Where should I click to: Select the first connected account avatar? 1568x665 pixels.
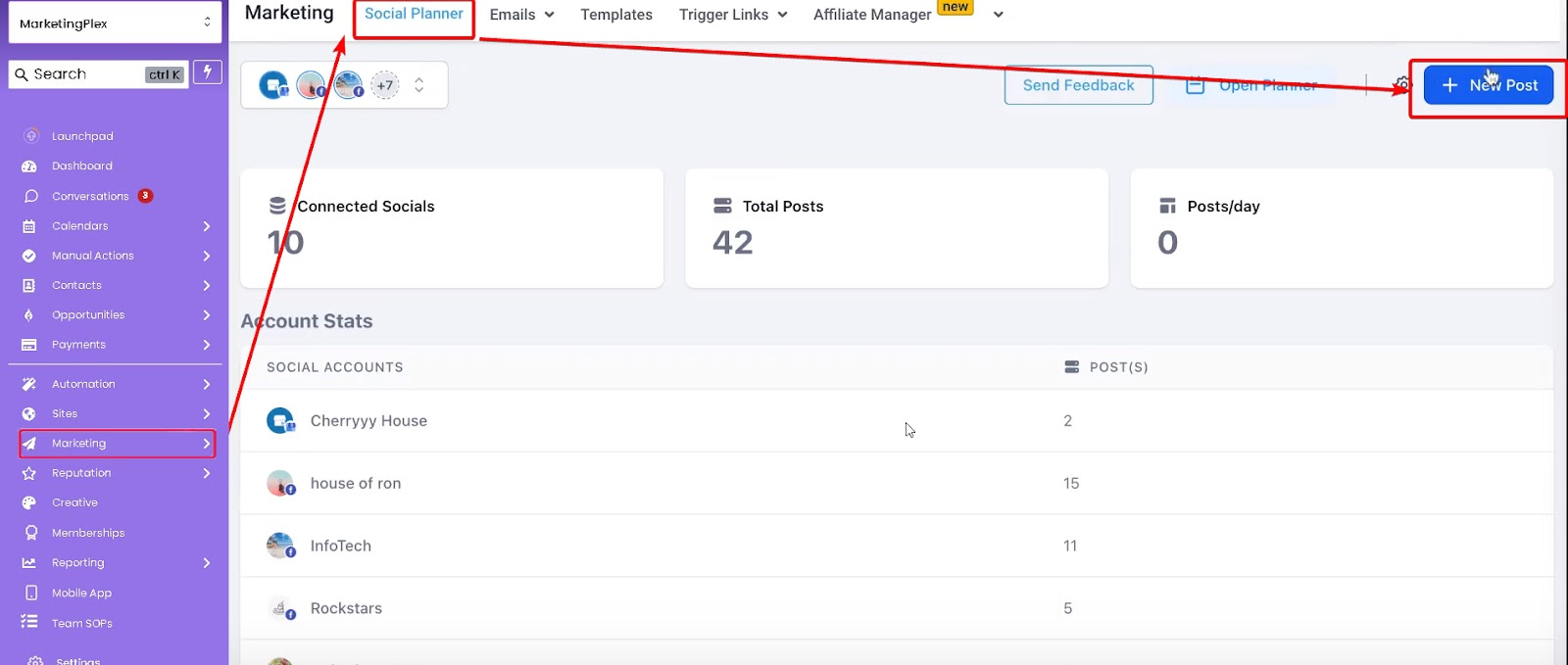(273, 85)
